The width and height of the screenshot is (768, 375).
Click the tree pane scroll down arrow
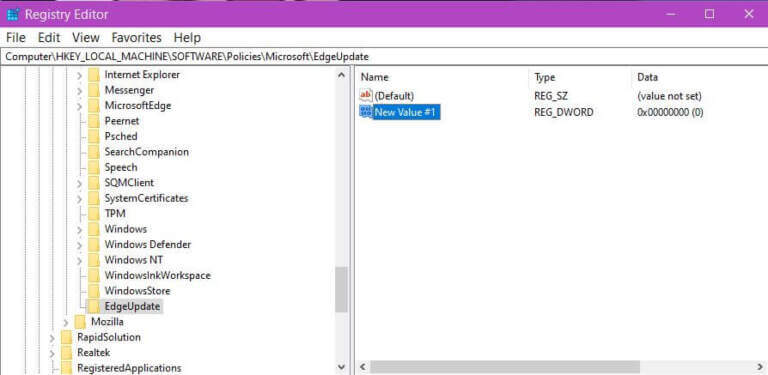pyautogui.click(x=341, y=367)
